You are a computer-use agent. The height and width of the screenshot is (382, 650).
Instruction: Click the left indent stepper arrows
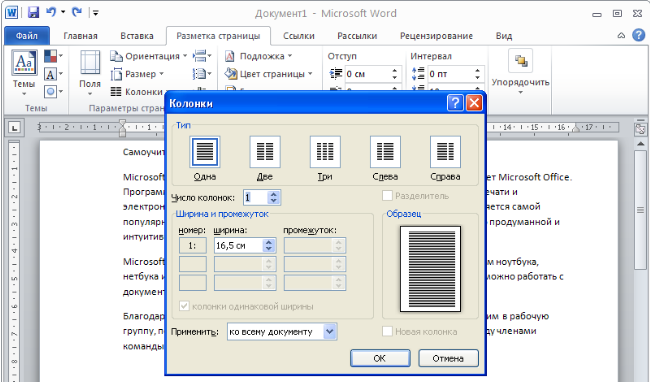click(x=394, y=74)
